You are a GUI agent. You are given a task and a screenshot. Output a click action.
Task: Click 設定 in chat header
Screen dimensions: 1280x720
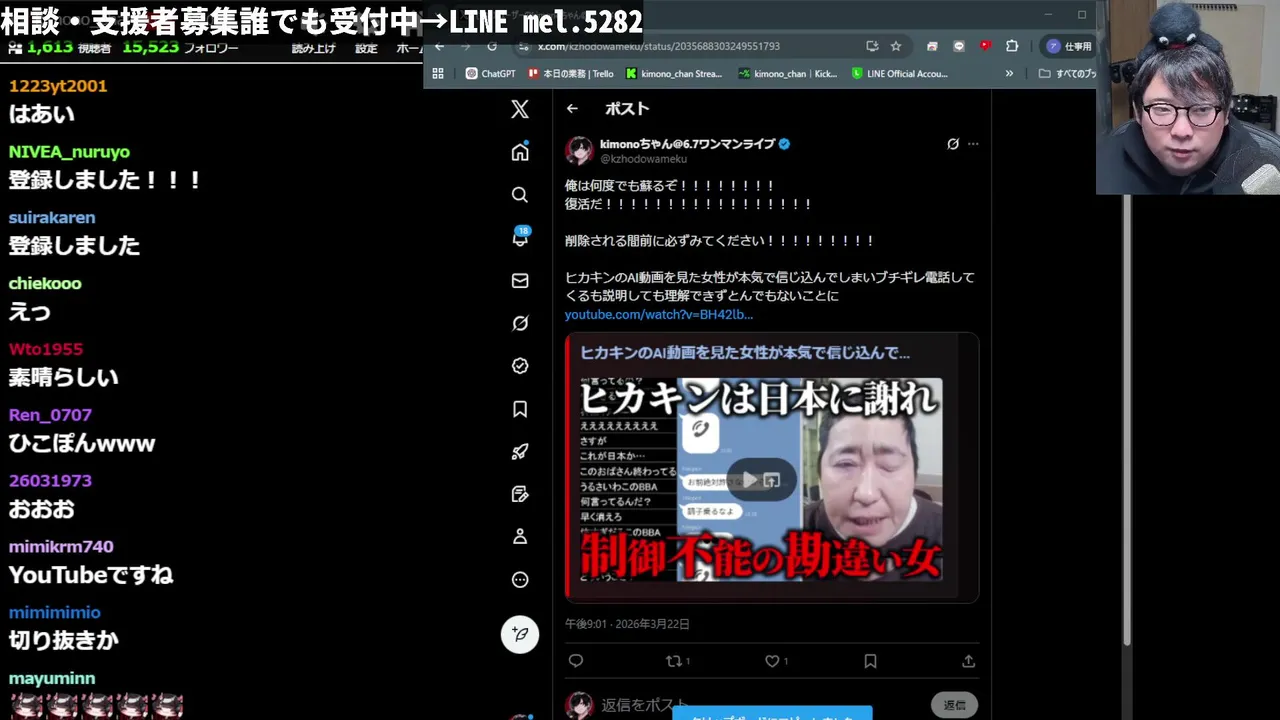(366, 48)
